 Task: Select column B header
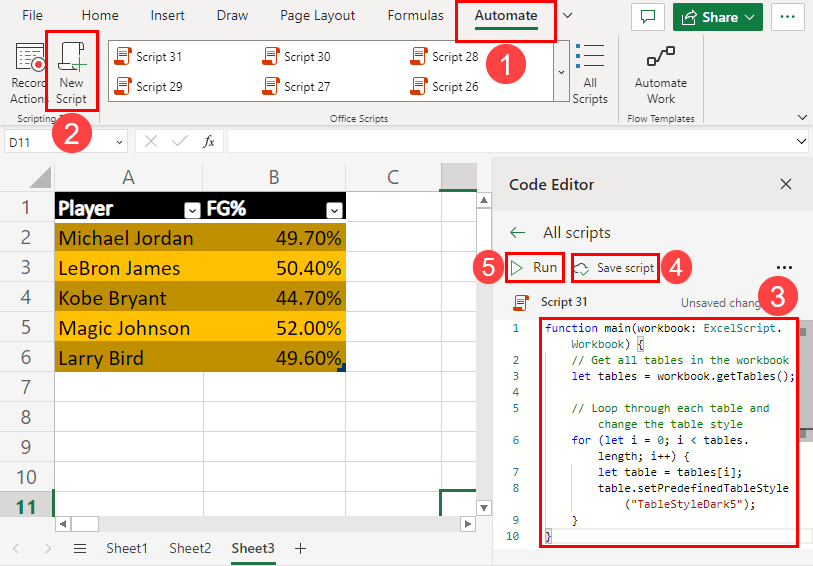[x=274, y=177]
